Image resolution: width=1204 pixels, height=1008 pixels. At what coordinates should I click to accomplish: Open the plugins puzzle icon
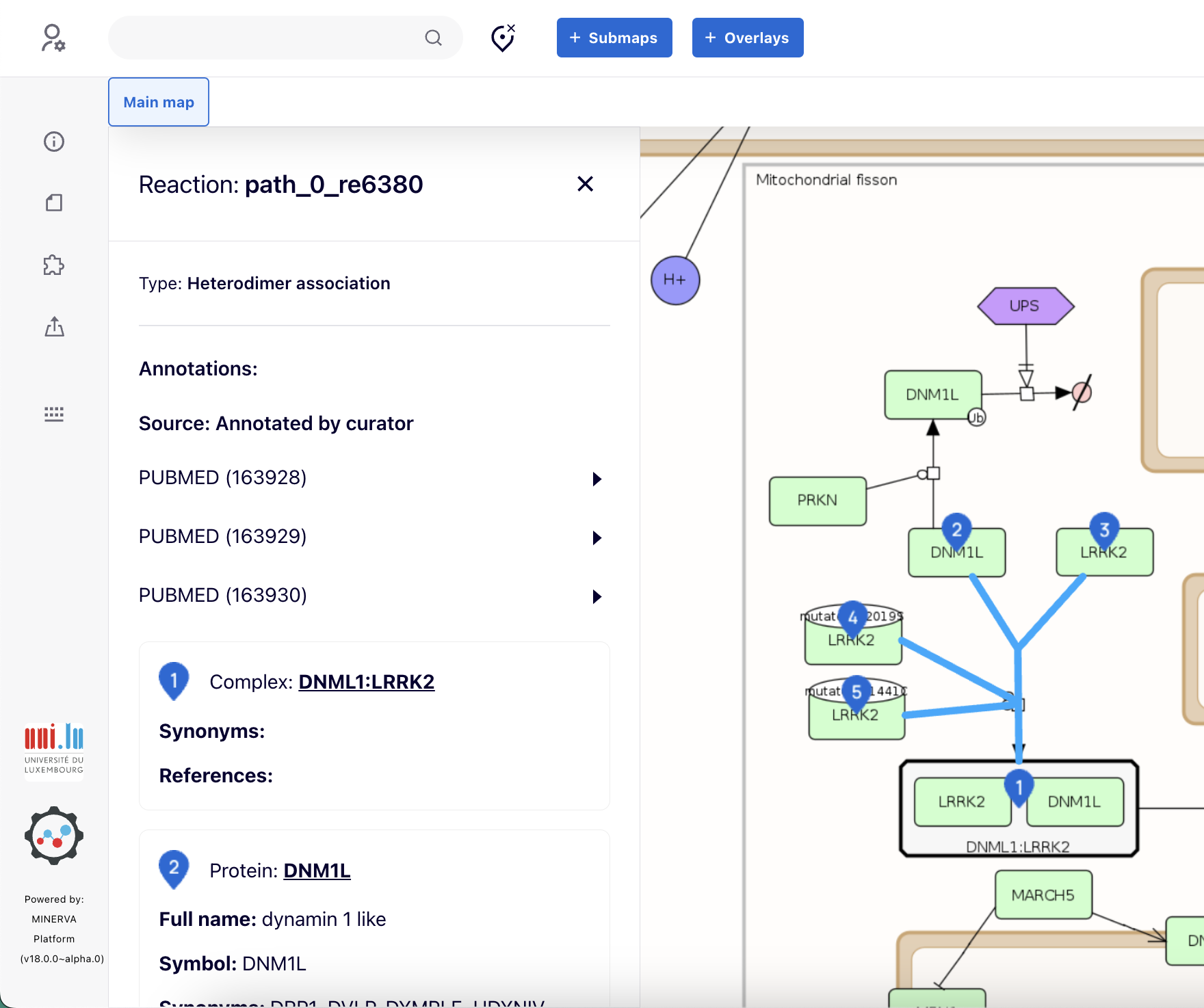pyautogui.click(x=54, y=265)
